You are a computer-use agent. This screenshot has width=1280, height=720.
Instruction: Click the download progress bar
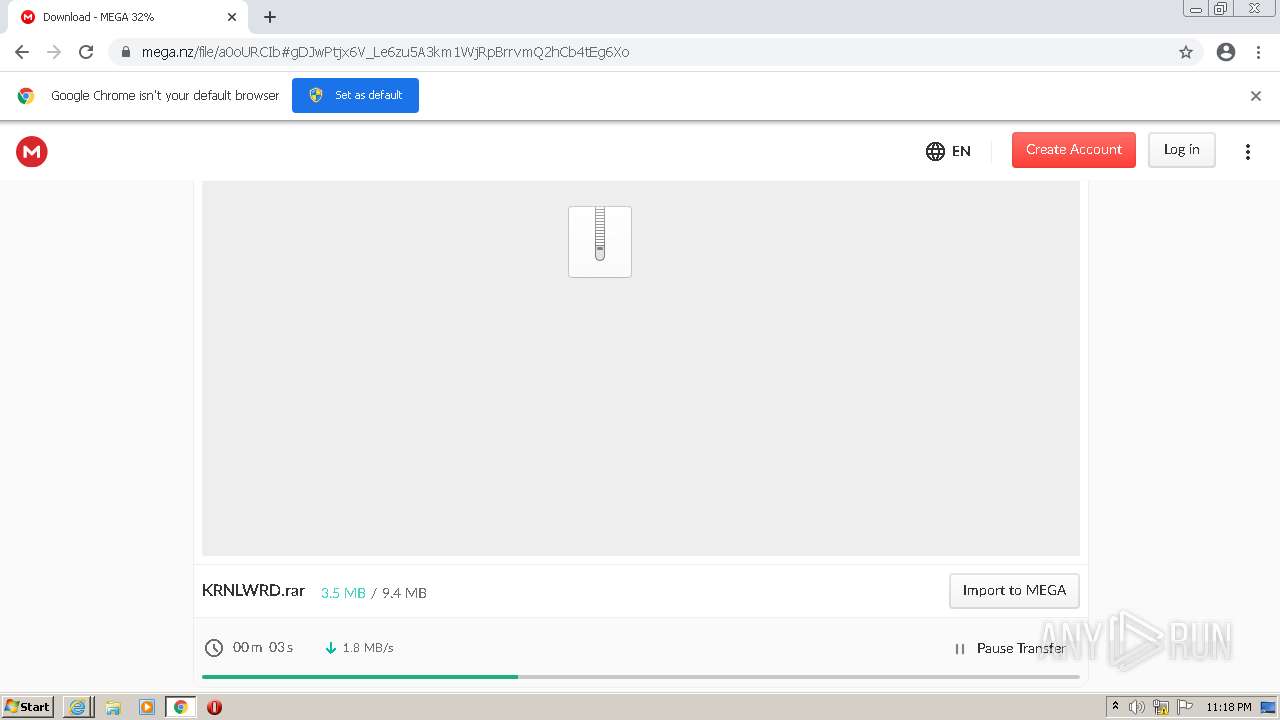640,677
